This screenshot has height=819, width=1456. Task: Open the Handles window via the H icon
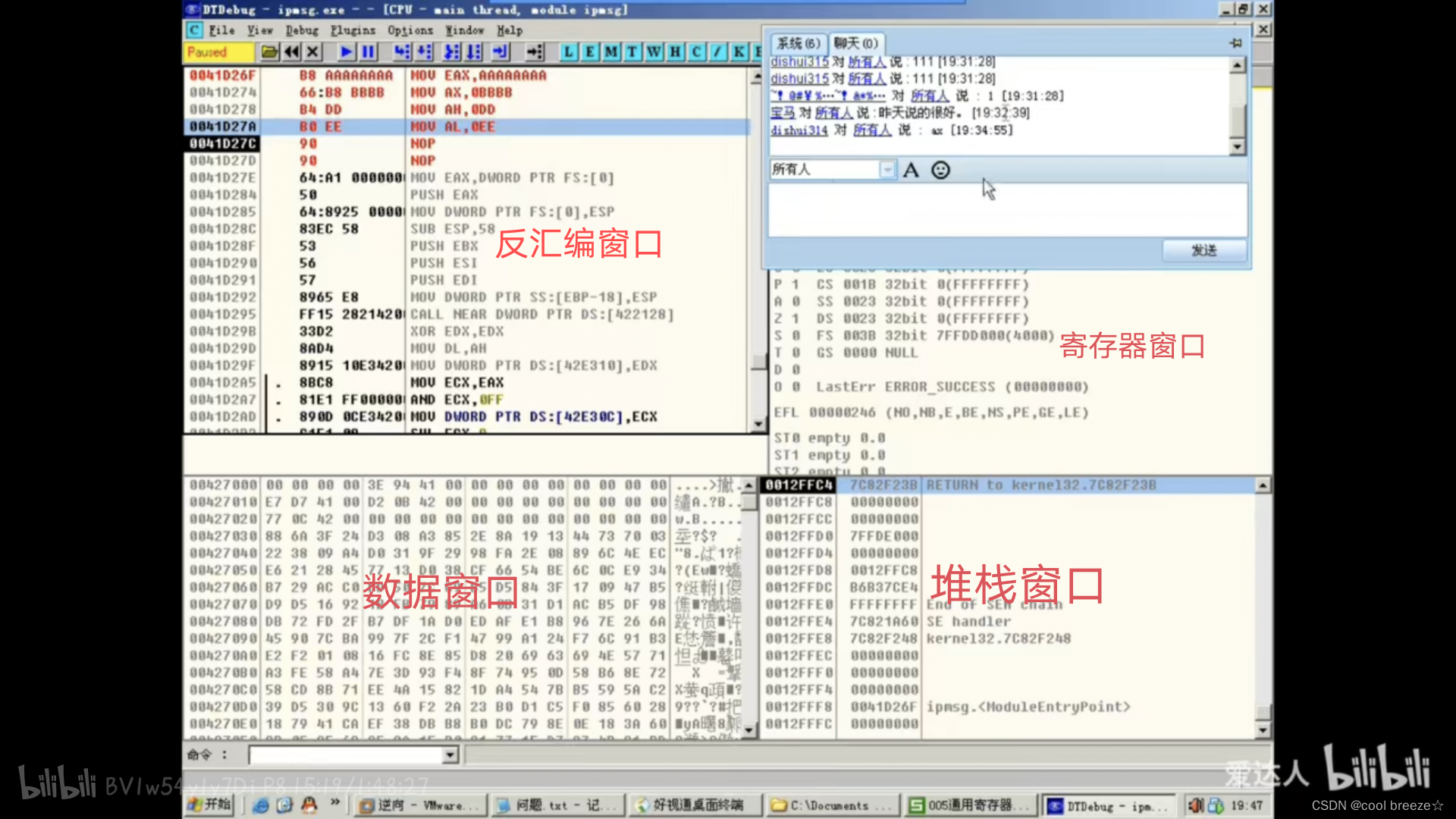click(x=675, y=52)
